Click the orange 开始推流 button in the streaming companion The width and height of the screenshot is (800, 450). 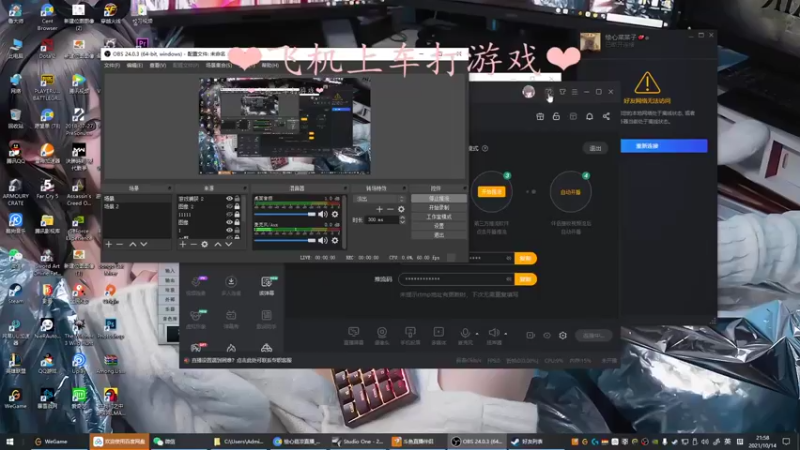click(x=491, y=192)
